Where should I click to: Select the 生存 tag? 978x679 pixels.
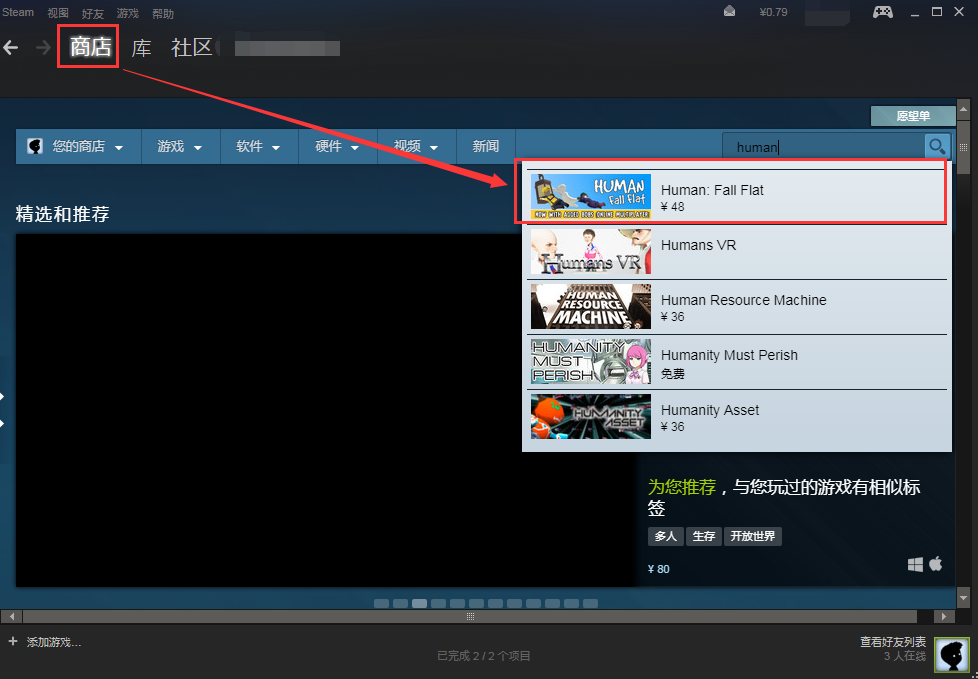click(704, 536)
